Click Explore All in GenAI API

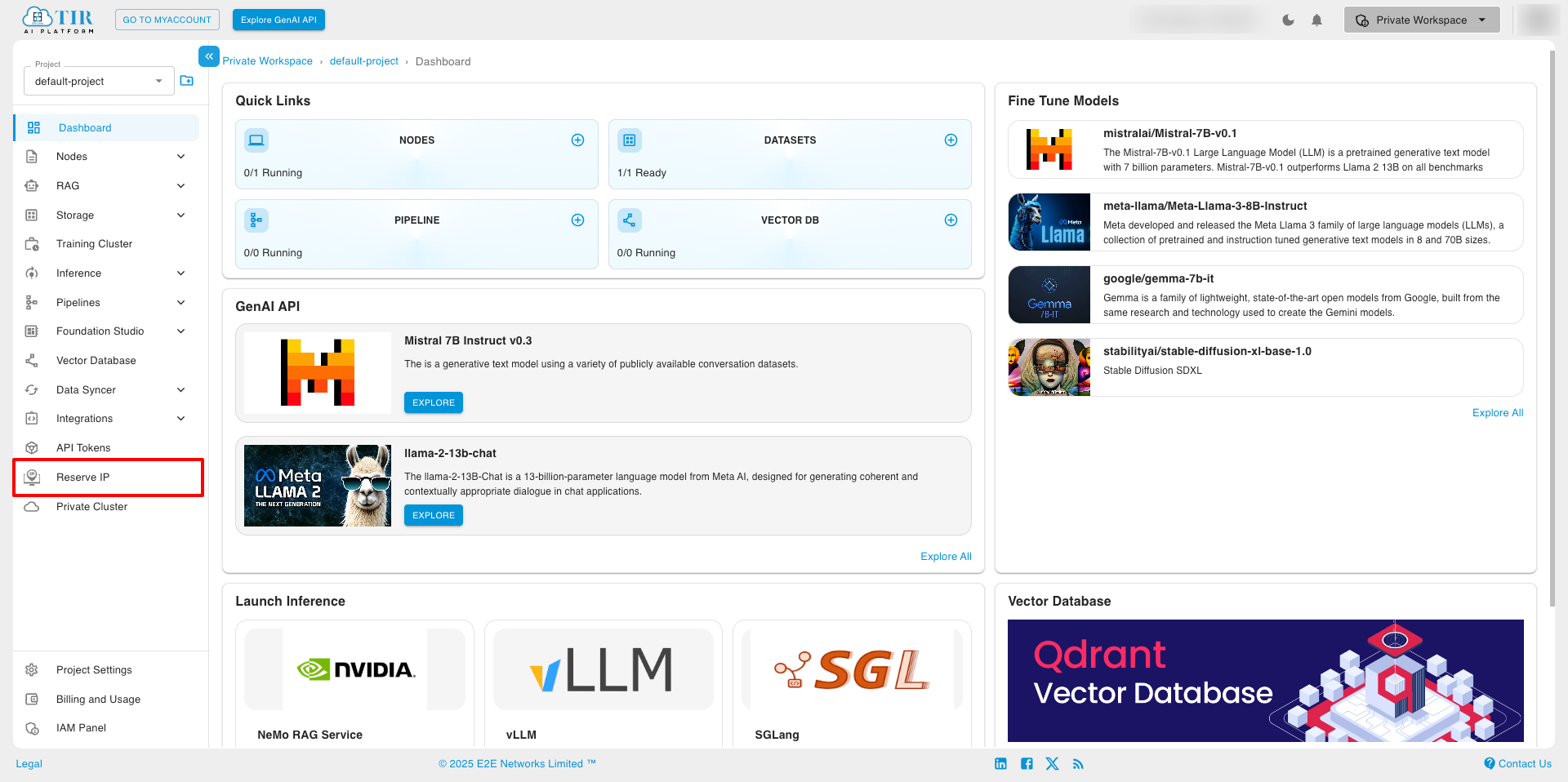[946, 557]
